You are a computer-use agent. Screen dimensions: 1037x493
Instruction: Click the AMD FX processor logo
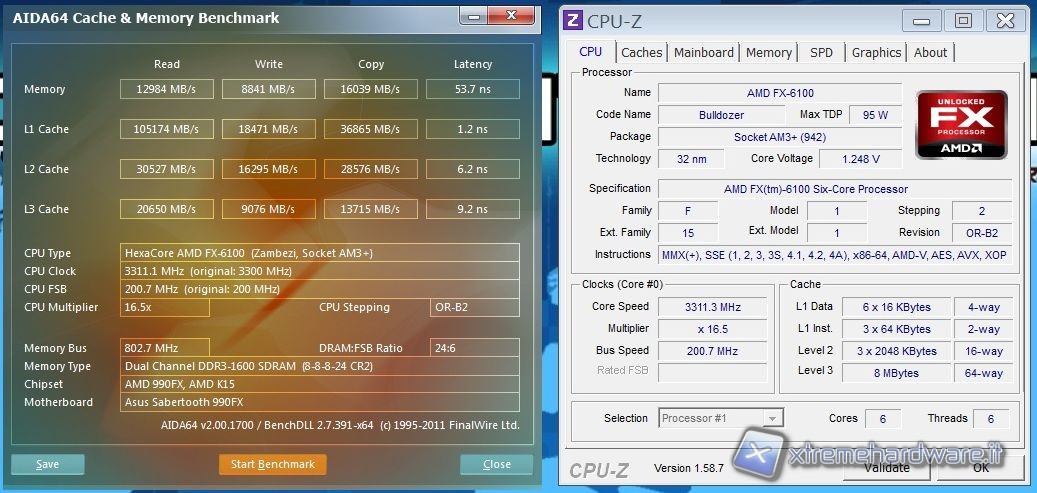coord(961,124)
